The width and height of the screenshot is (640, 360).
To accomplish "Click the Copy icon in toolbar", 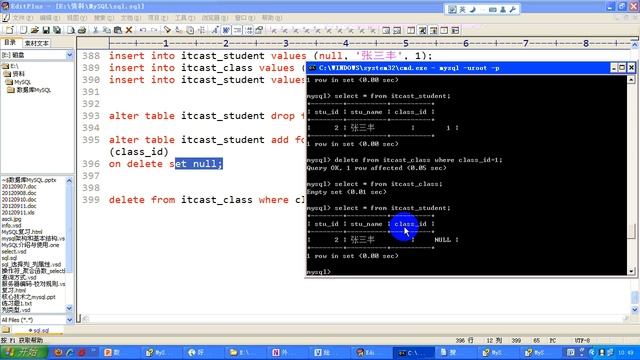I will (x=107, y=30).
